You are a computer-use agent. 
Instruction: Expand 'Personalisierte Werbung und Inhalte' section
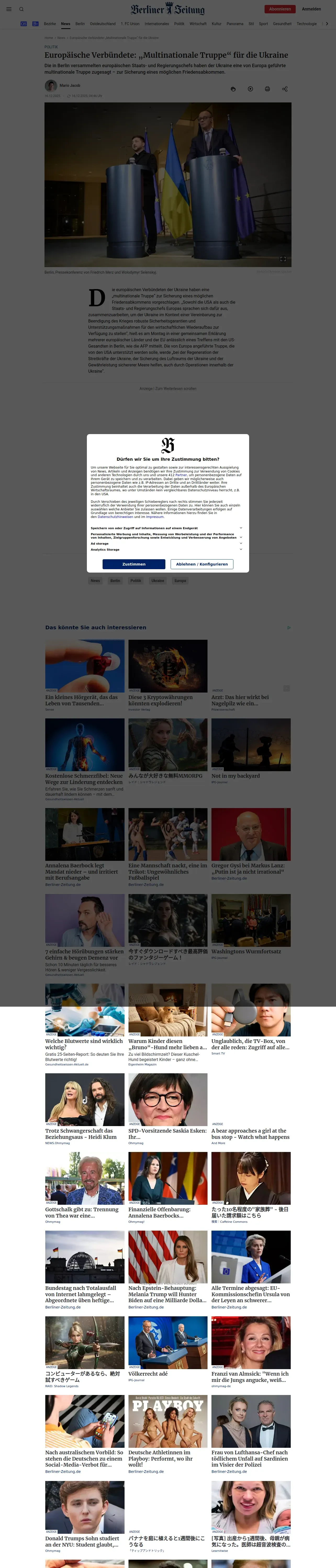click(x=166, y=536)
